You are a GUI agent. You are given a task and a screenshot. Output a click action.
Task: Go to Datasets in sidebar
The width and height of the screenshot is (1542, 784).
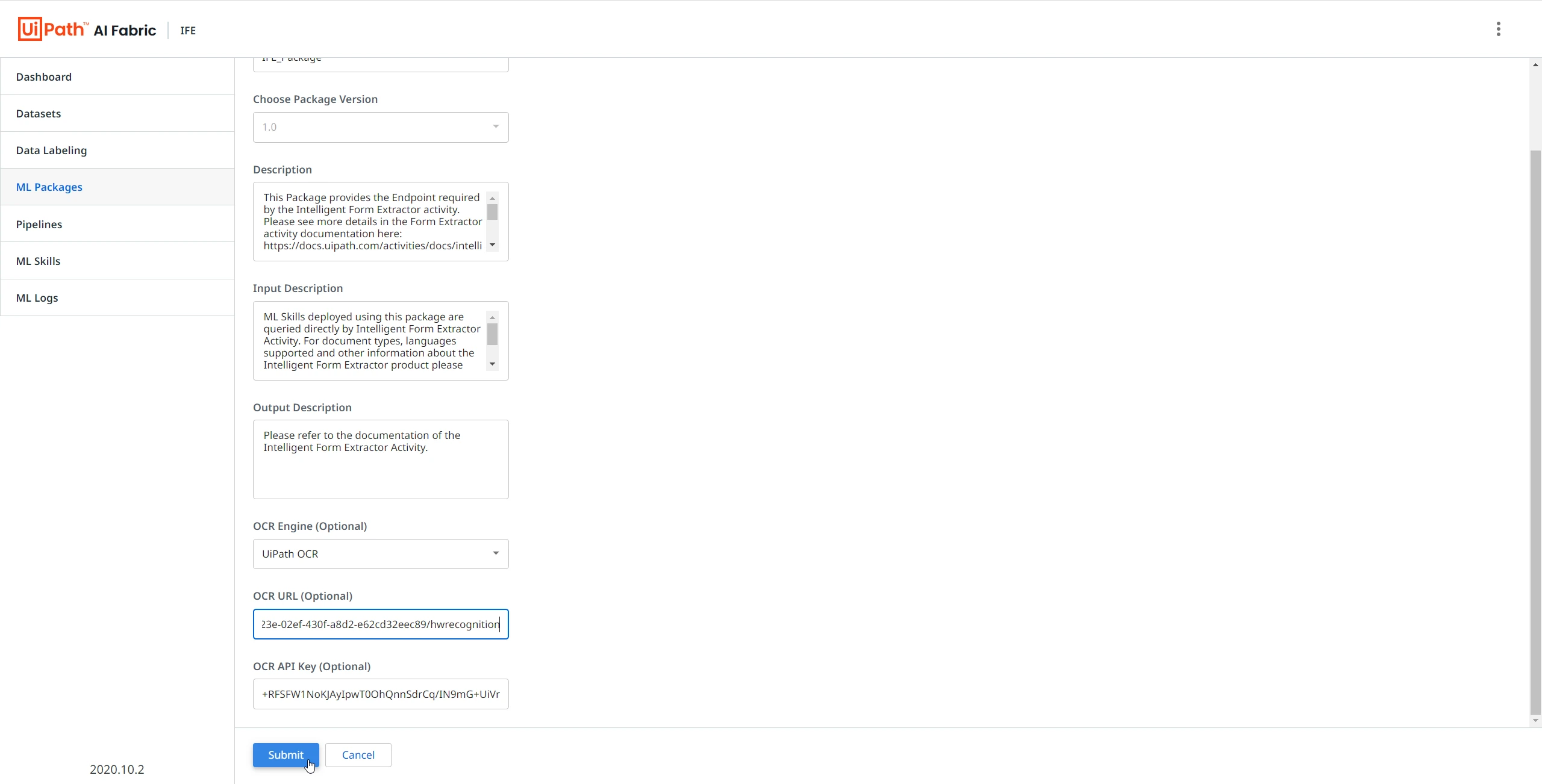pos(117,113)
